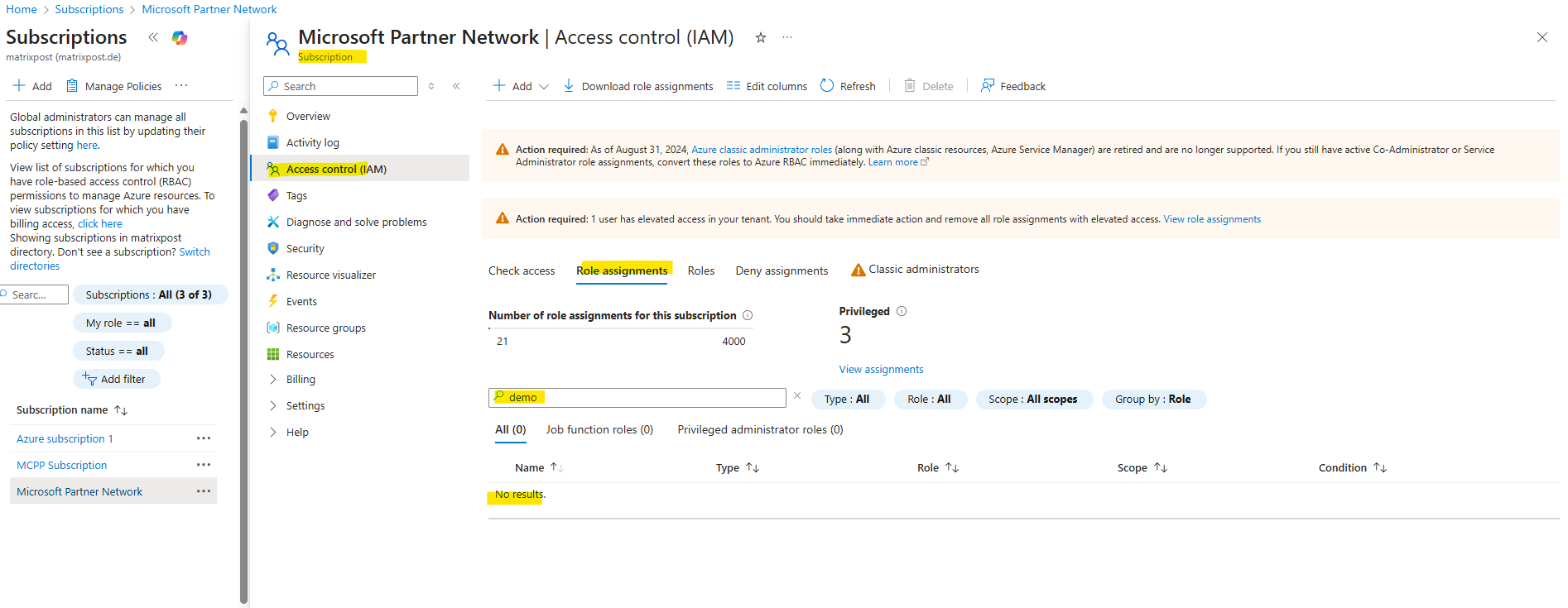This screenshot has width=1568, height=608.
Task: Select the All (0) sub-tab
Action: (x=511, y=429)
